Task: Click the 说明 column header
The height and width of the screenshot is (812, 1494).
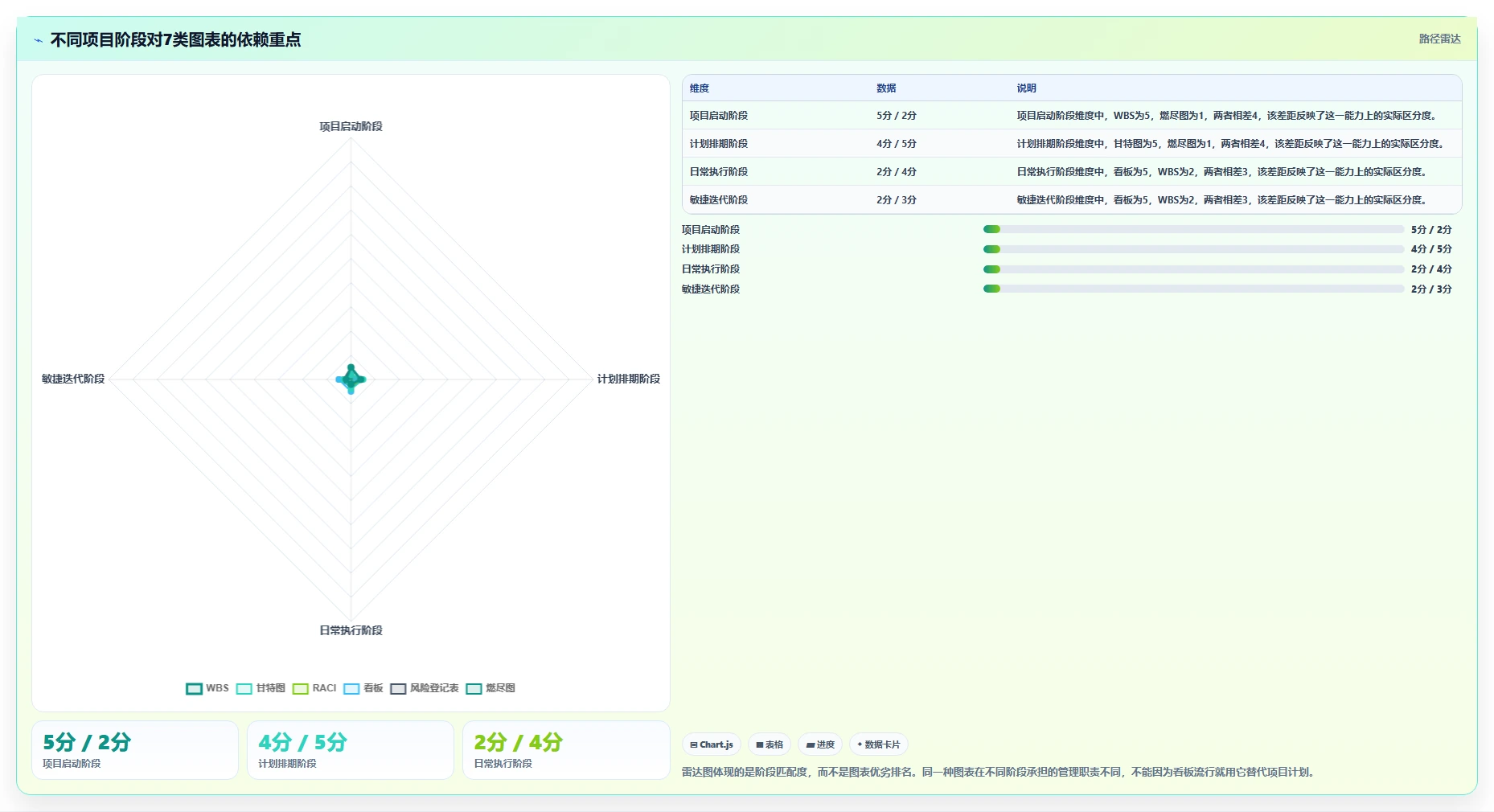Action: point(1026,88)
